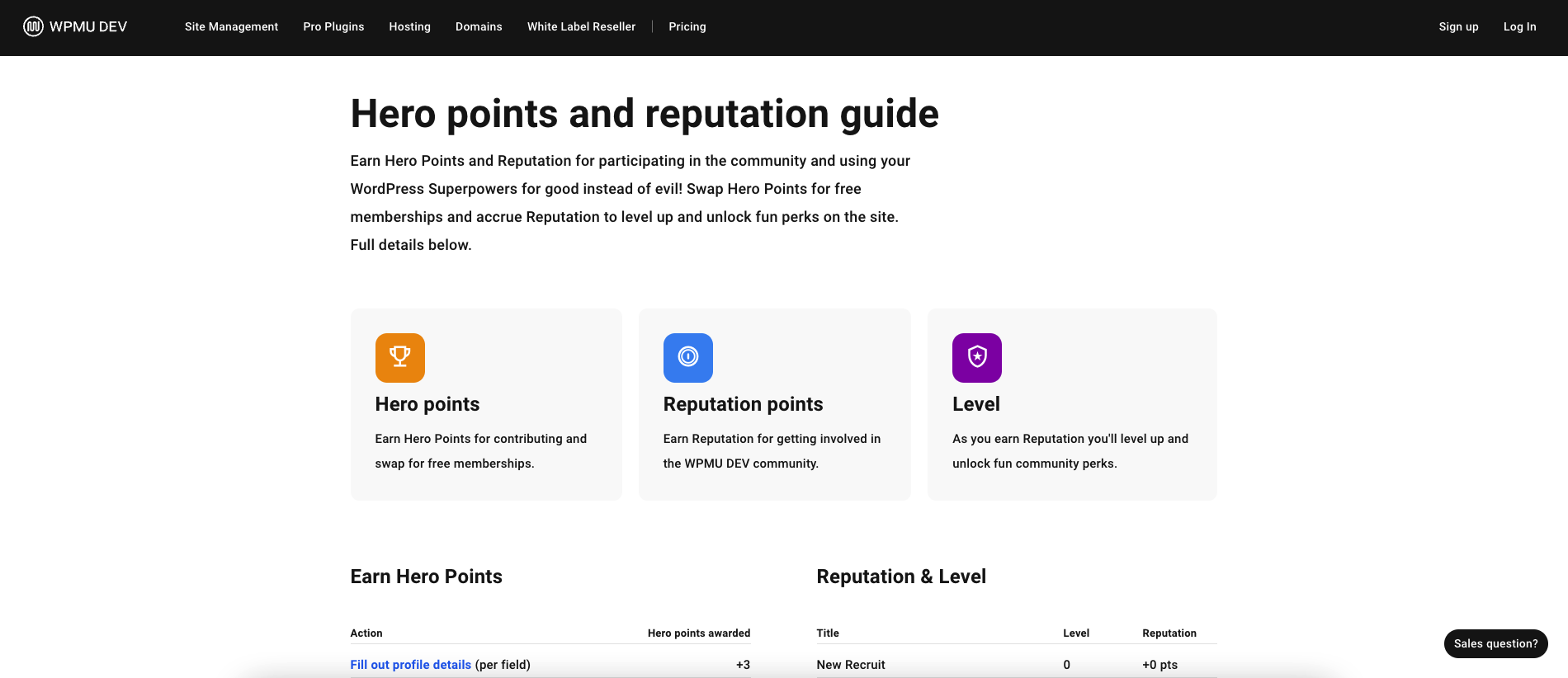This screenshot has height=678, width=1568.
Task: Click the WPMU DEV brand name
Action: (x=88, y=26)
